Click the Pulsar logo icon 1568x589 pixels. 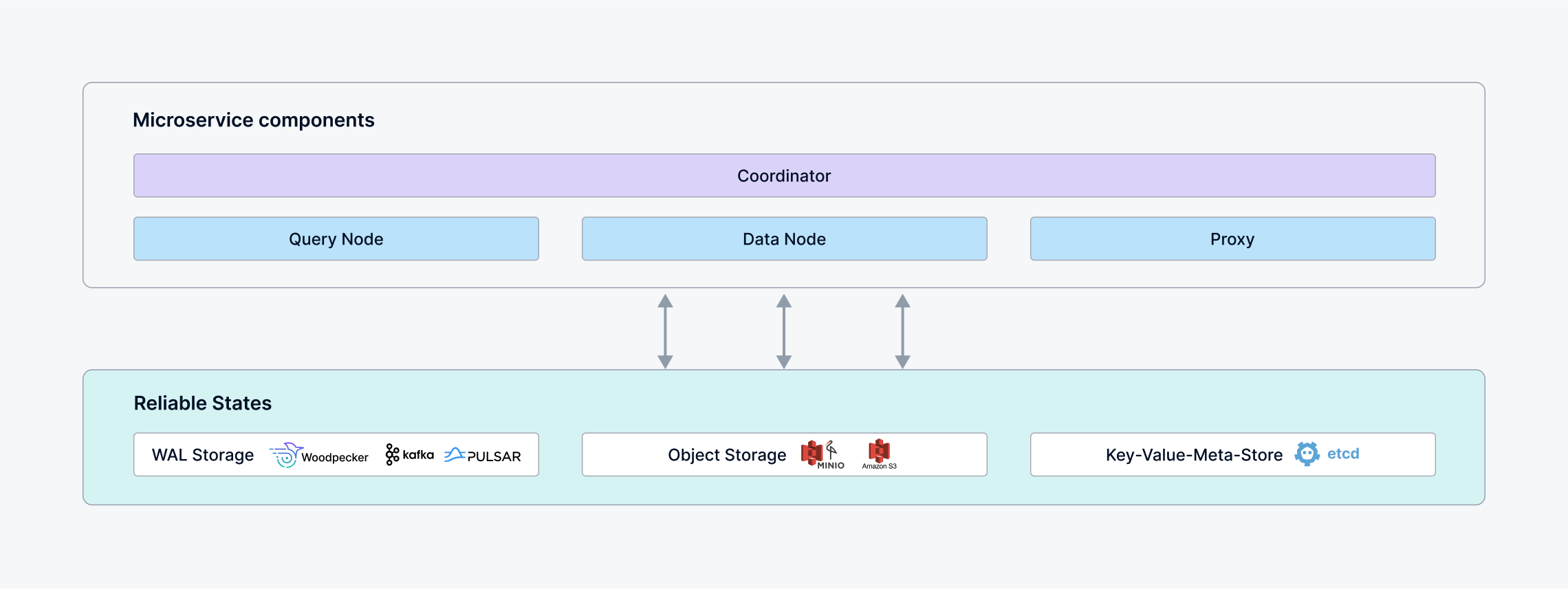coord(455,455)
